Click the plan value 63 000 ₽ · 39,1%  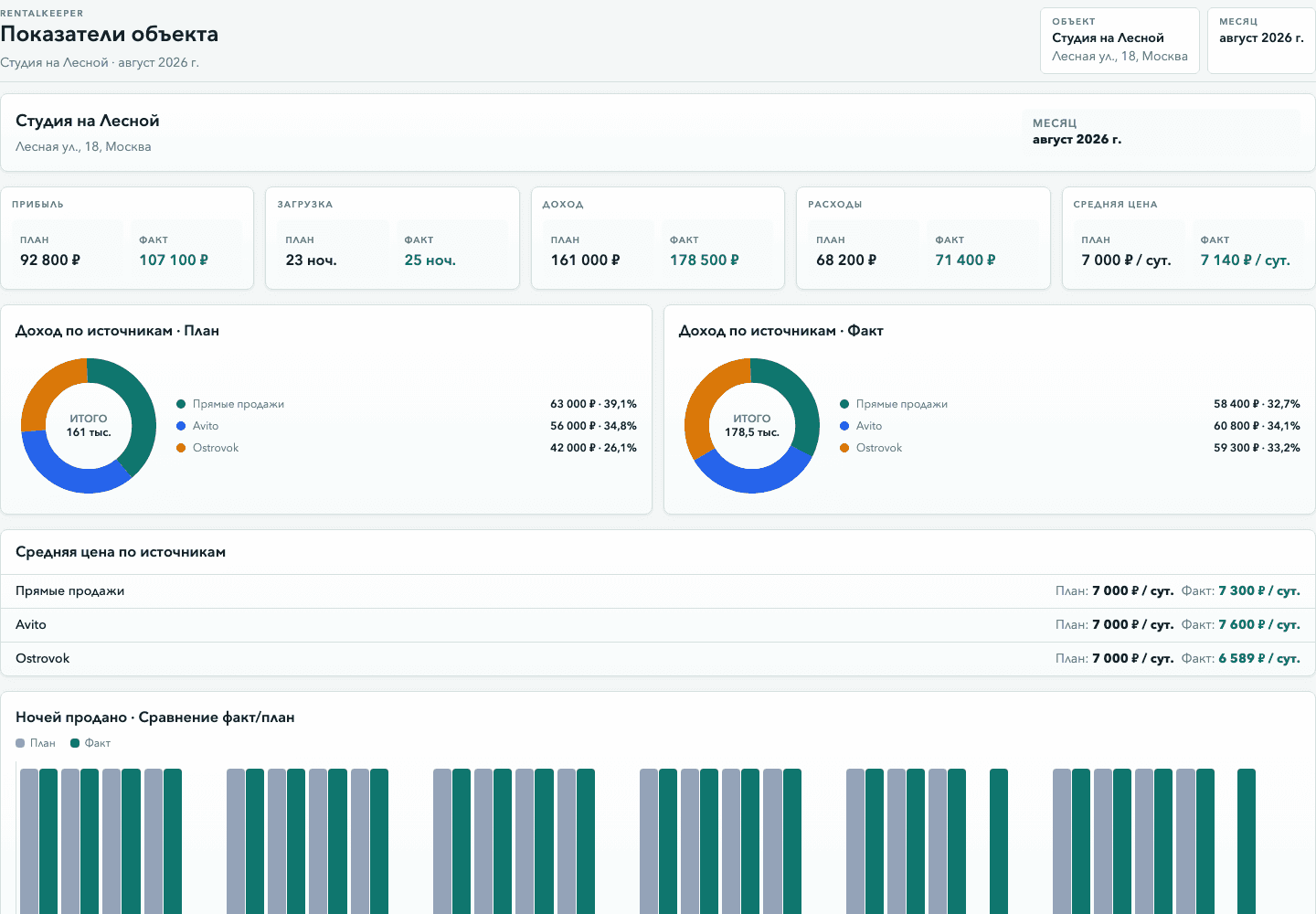pos(593,404)
